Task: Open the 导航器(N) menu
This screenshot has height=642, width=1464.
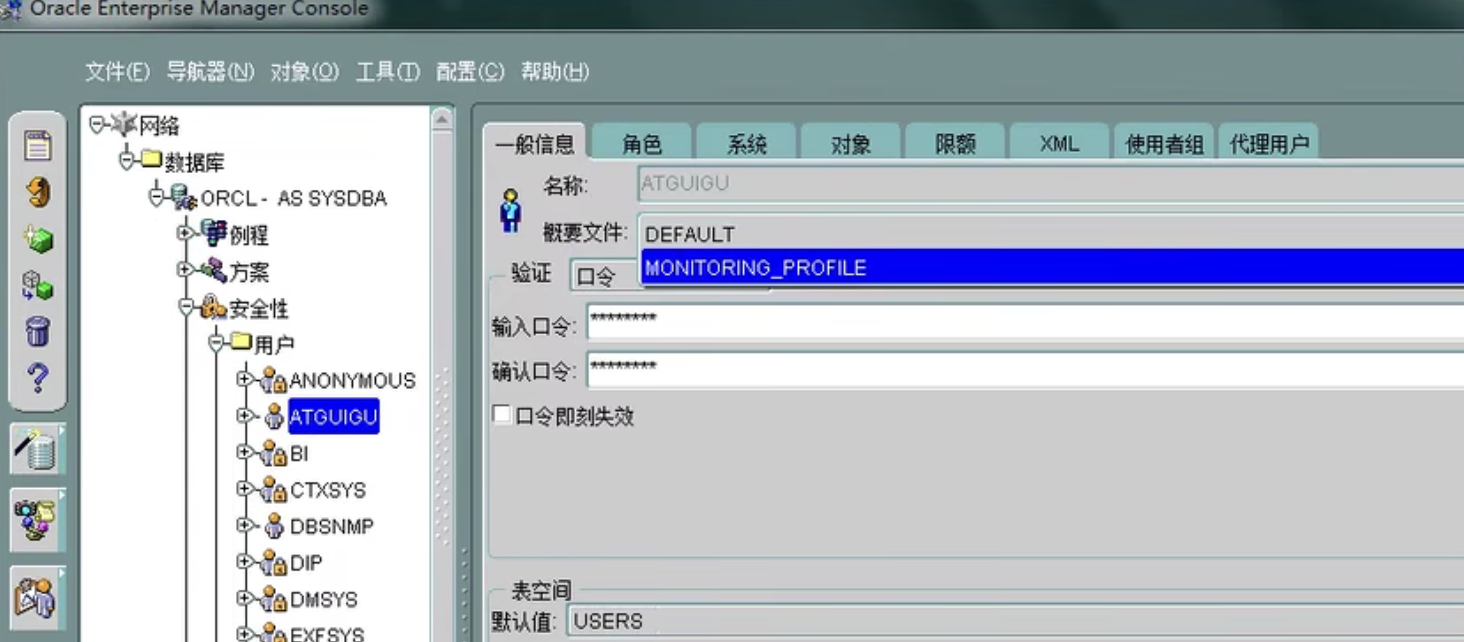Action: [x=210, y=72]
